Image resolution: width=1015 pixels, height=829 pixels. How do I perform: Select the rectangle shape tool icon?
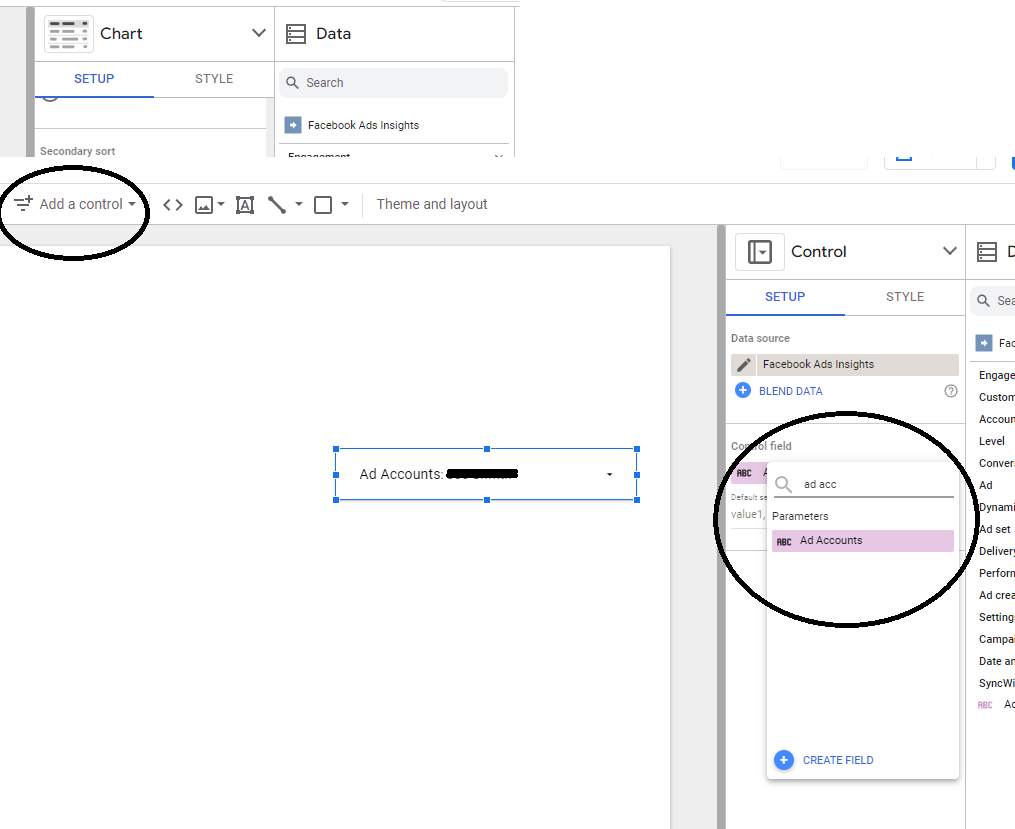323,205
